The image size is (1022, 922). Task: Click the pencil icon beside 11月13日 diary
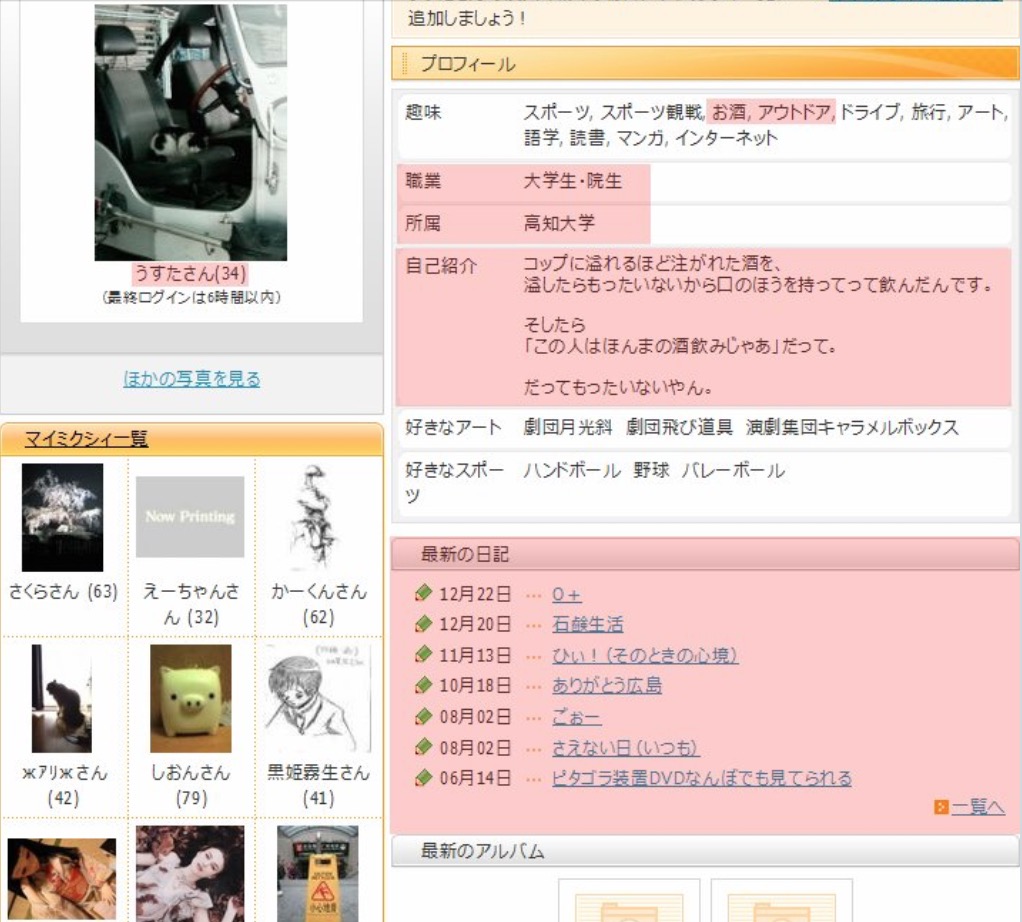tap(423, 654)
